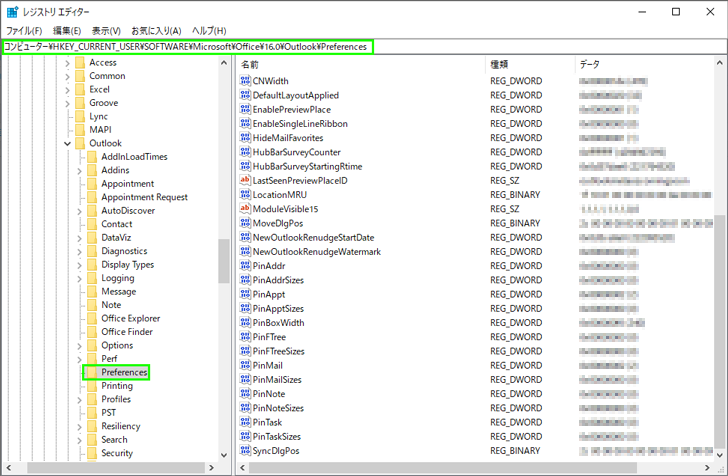The width and height of the screenshot is (728, 476).
Task: Select the PinTaskSizes value name
Action: (x=277, y=437)
